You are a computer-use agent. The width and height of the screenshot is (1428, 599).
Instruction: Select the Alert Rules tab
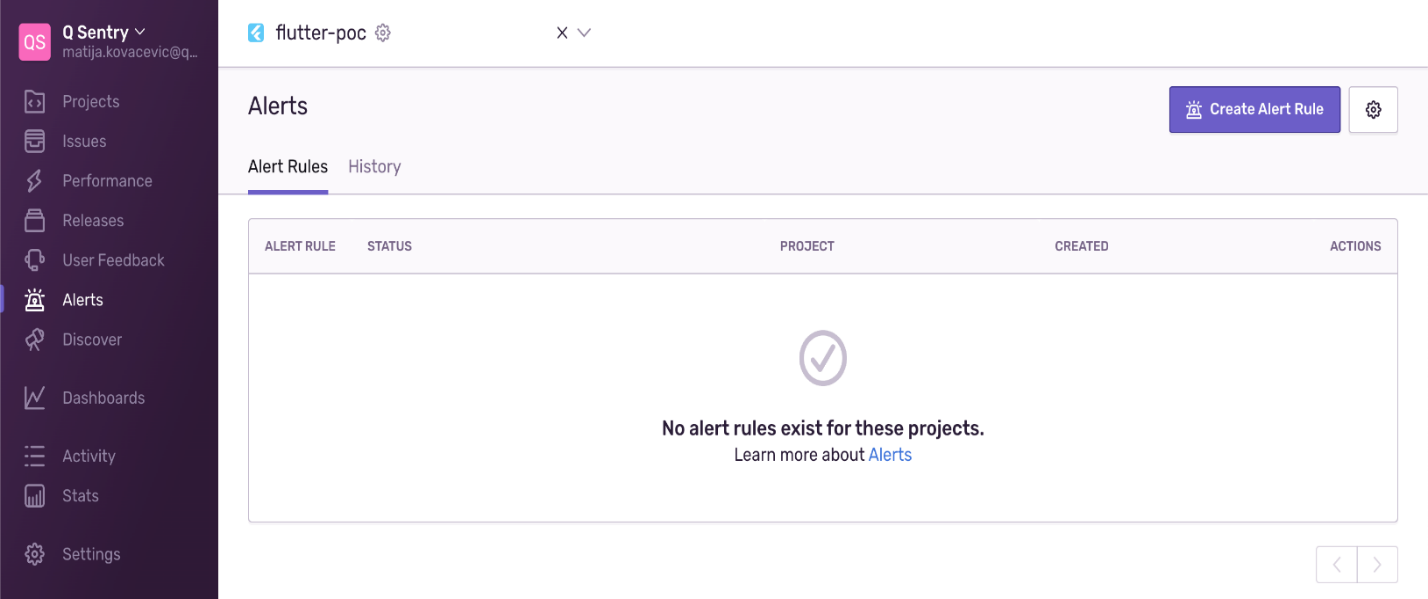(288, 167)
